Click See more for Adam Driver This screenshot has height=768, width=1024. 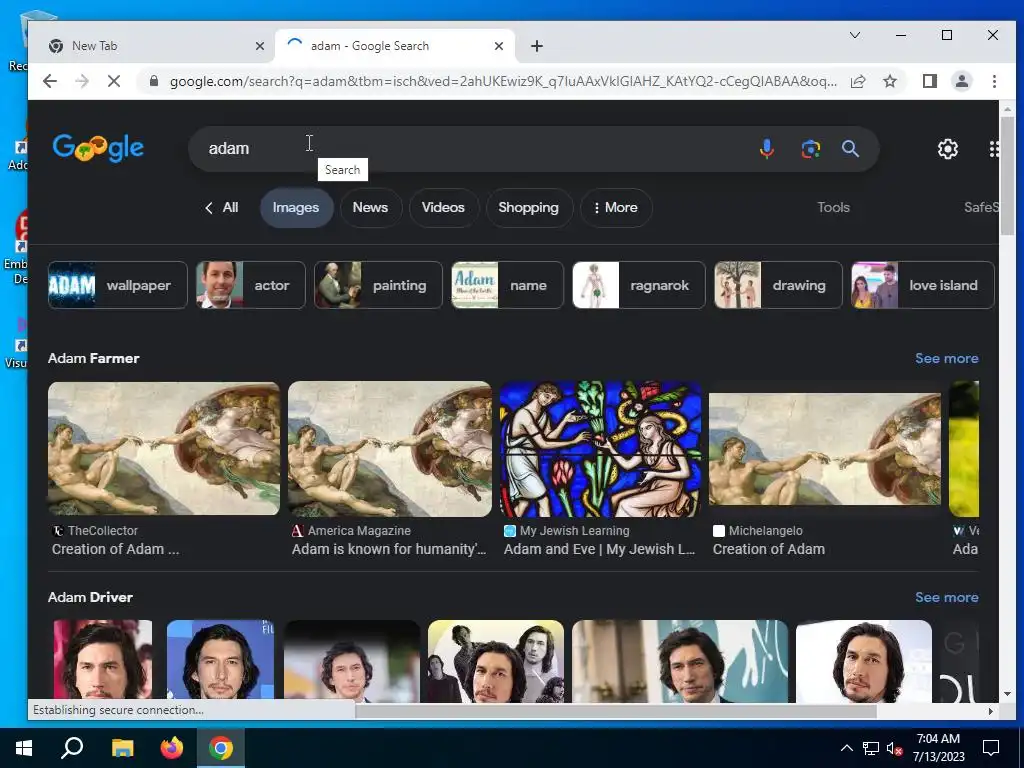(946, 597)
